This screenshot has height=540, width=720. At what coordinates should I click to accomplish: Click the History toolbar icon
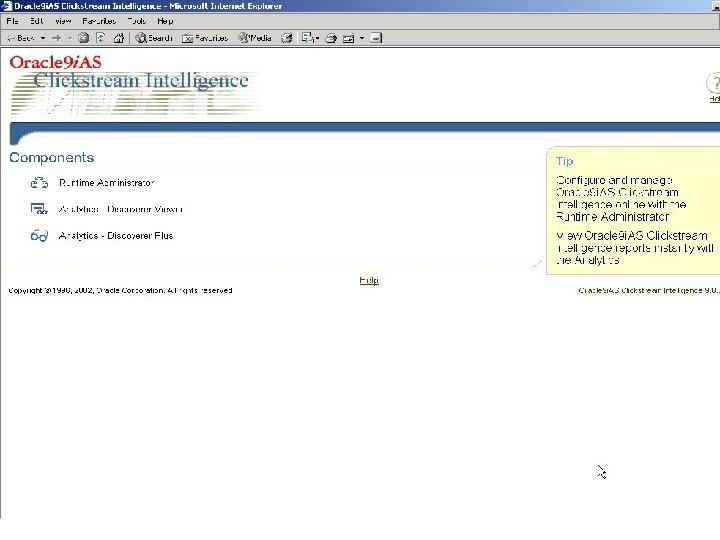click(287, 38)
